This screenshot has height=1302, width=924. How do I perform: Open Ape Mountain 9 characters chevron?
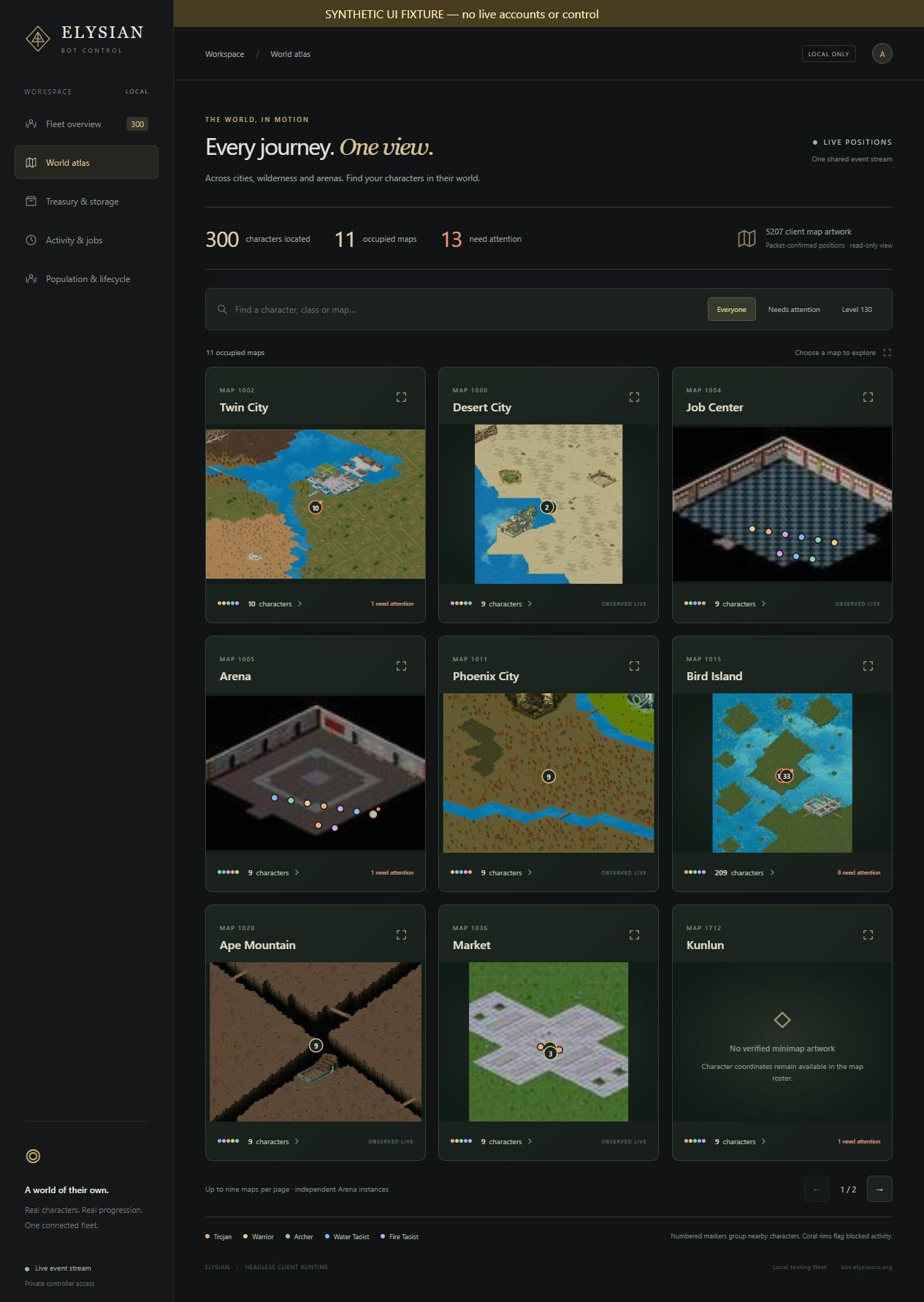[297, 1141]
